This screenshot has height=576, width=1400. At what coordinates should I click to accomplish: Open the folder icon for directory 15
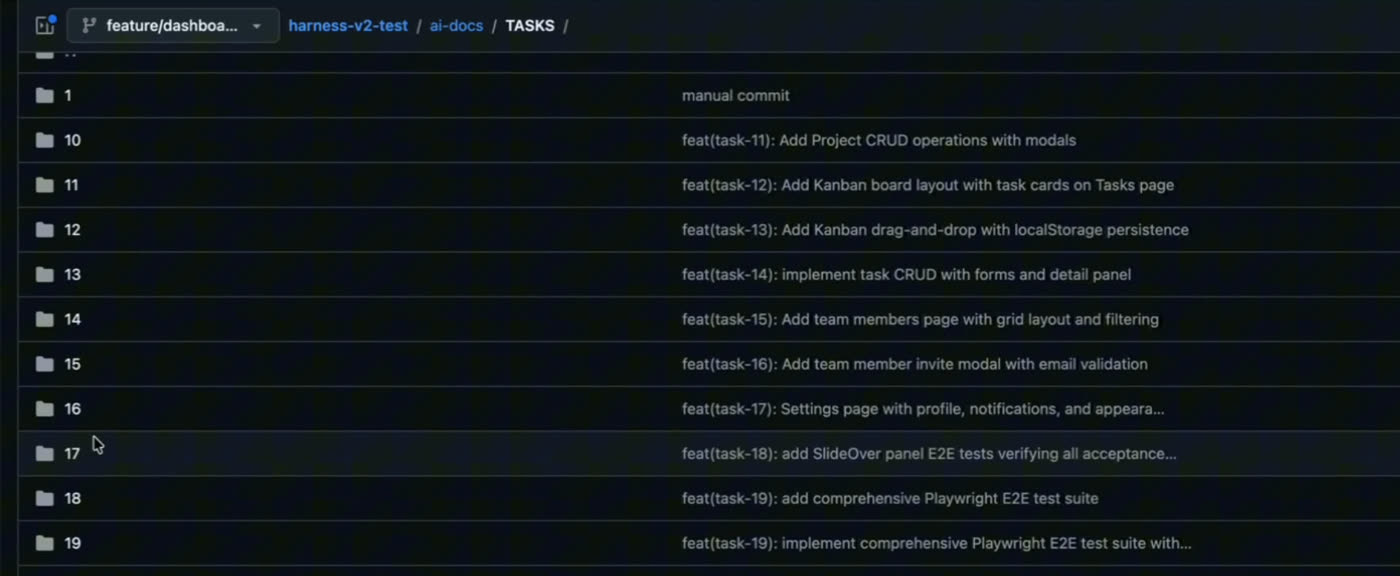[x=44, y=364]
